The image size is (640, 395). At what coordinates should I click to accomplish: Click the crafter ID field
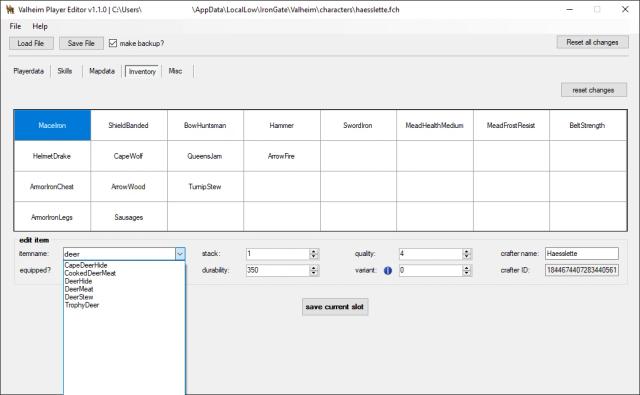point(582,270)
